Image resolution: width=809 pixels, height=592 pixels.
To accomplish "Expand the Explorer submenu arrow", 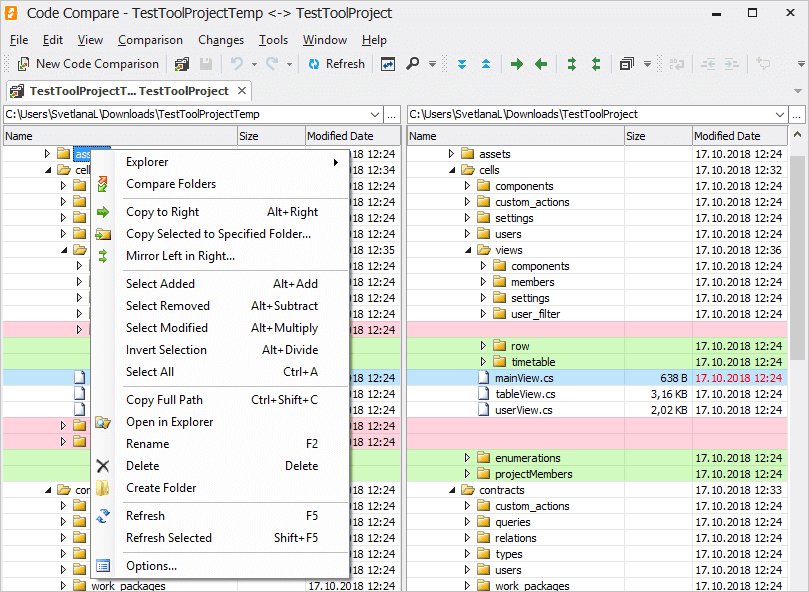I will pyautogui.click(x=336, y=162).
